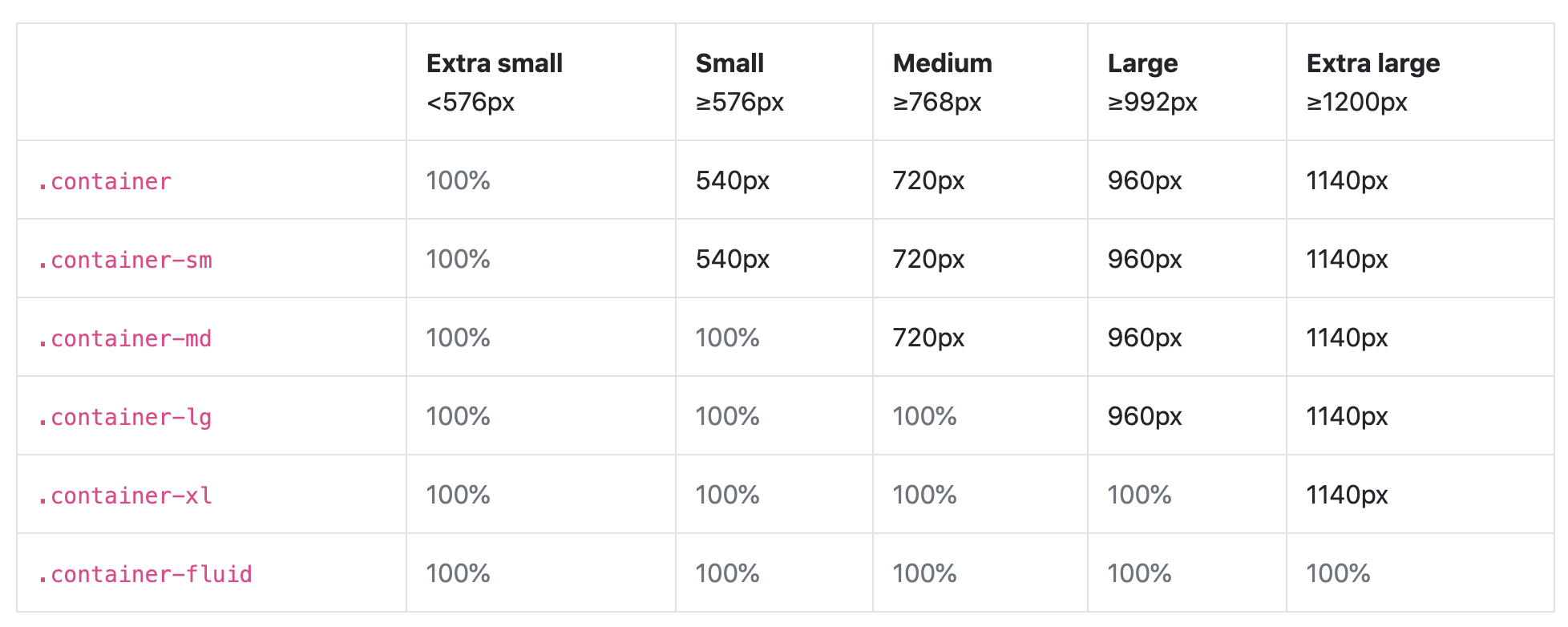The width and height of the screenshot is (1568, 627).
Task: Click Large 100% in .container-xl row
Action: pos(1139,495)
